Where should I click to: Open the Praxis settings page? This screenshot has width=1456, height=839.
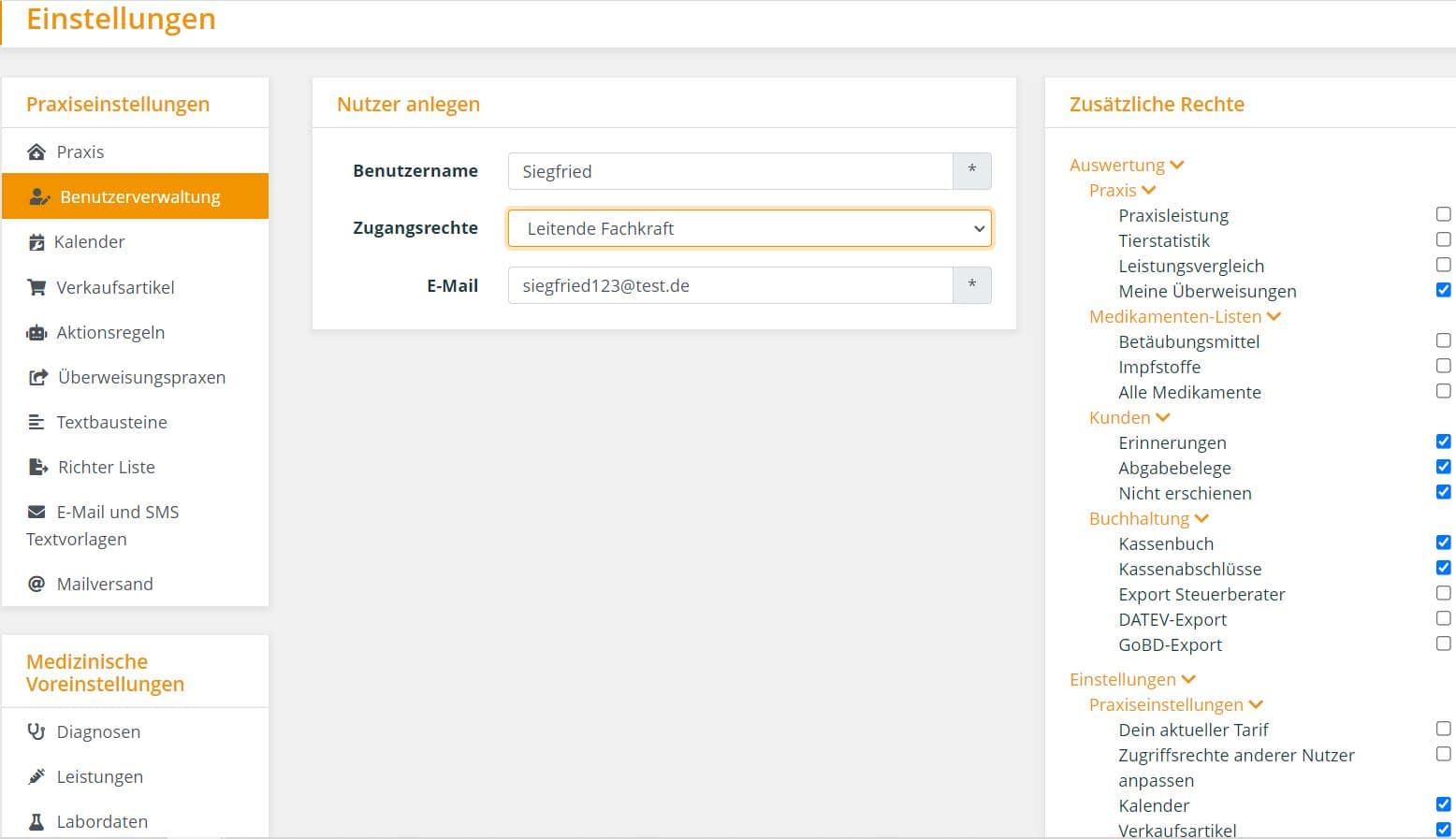click(135, 152)
